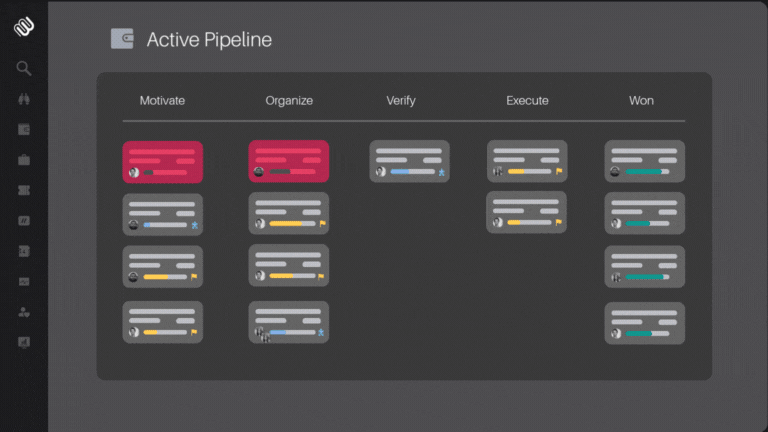The image size is (768, 432).
Task: Select the Execute column header
Action: click(527, 101)
